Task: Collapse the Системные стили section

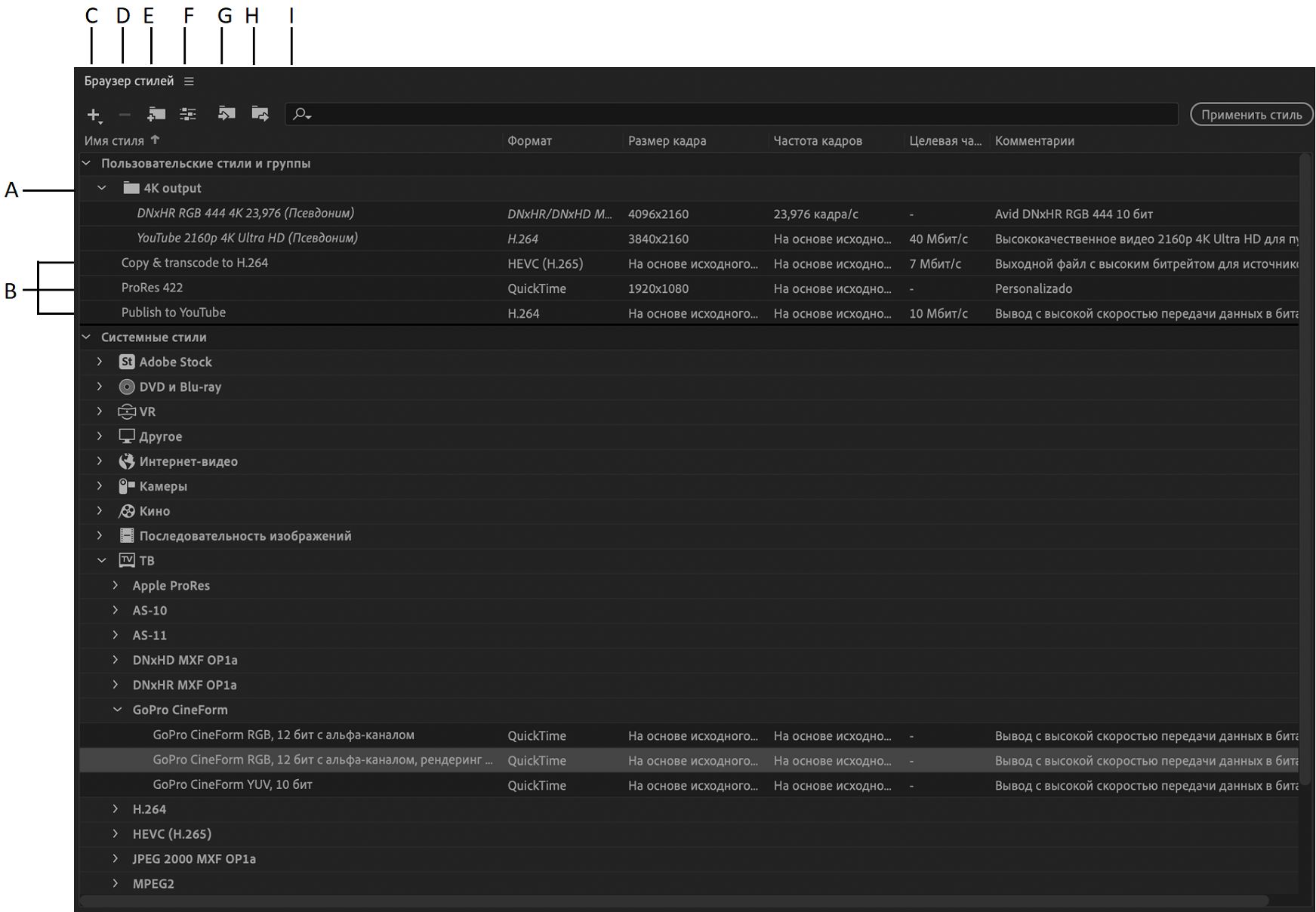Action: tap(86, 337)
